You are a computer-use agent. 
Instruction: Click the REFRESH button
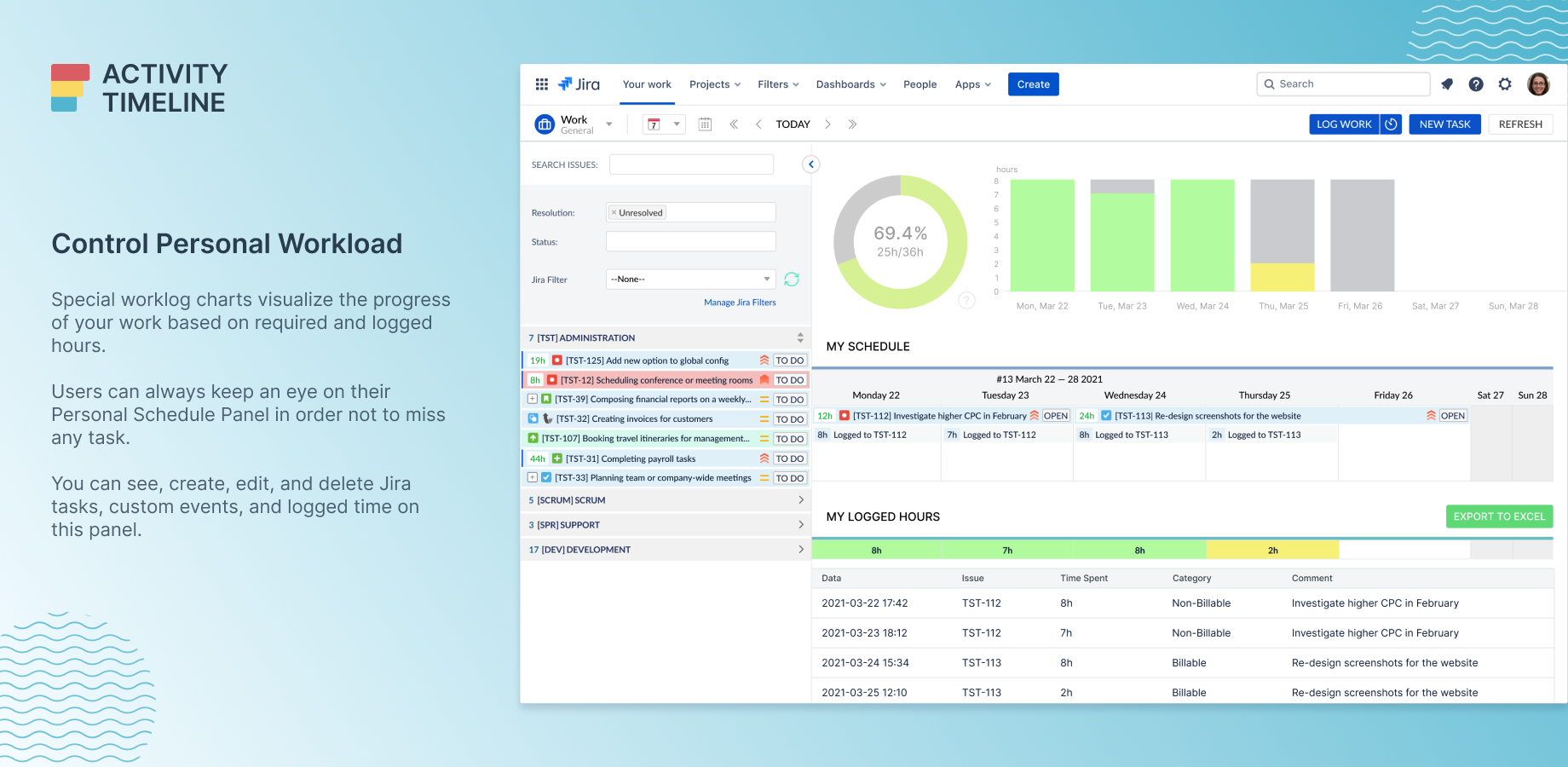[1520, 124]
